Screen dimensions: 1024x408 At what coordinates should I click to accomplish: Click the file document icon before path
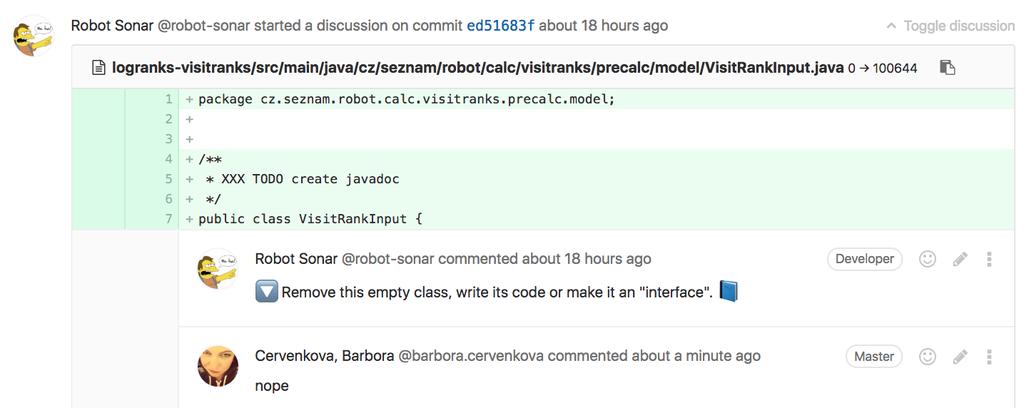[x=99, y=67]
